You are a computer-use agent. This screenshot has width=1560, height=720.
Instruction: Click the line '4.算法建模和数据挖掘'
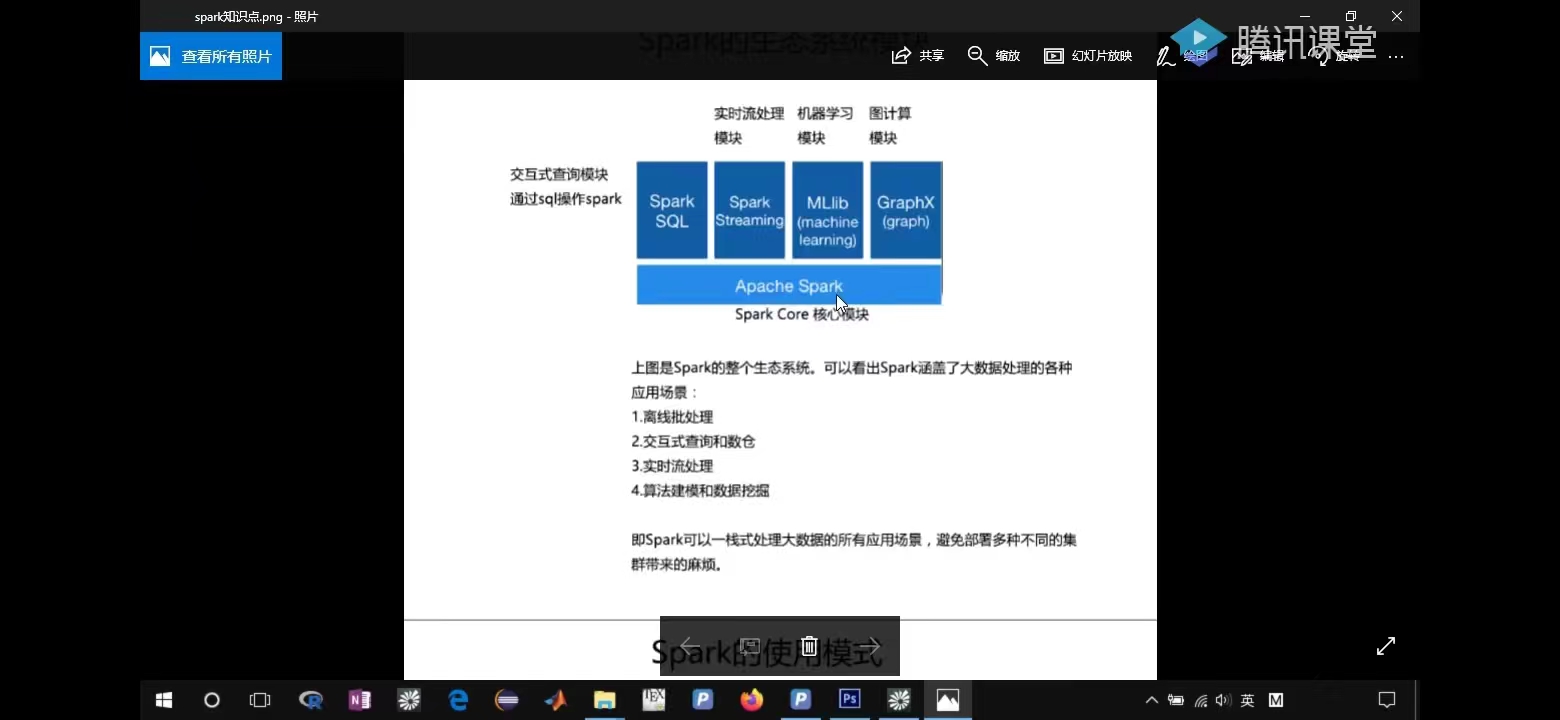(x=700, y=490)
